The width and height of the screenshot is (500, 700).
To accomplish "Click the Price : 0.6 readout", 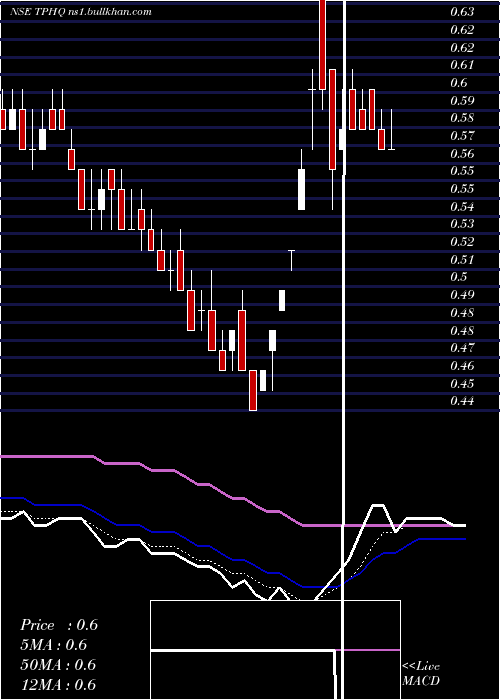I will (59, 625).
